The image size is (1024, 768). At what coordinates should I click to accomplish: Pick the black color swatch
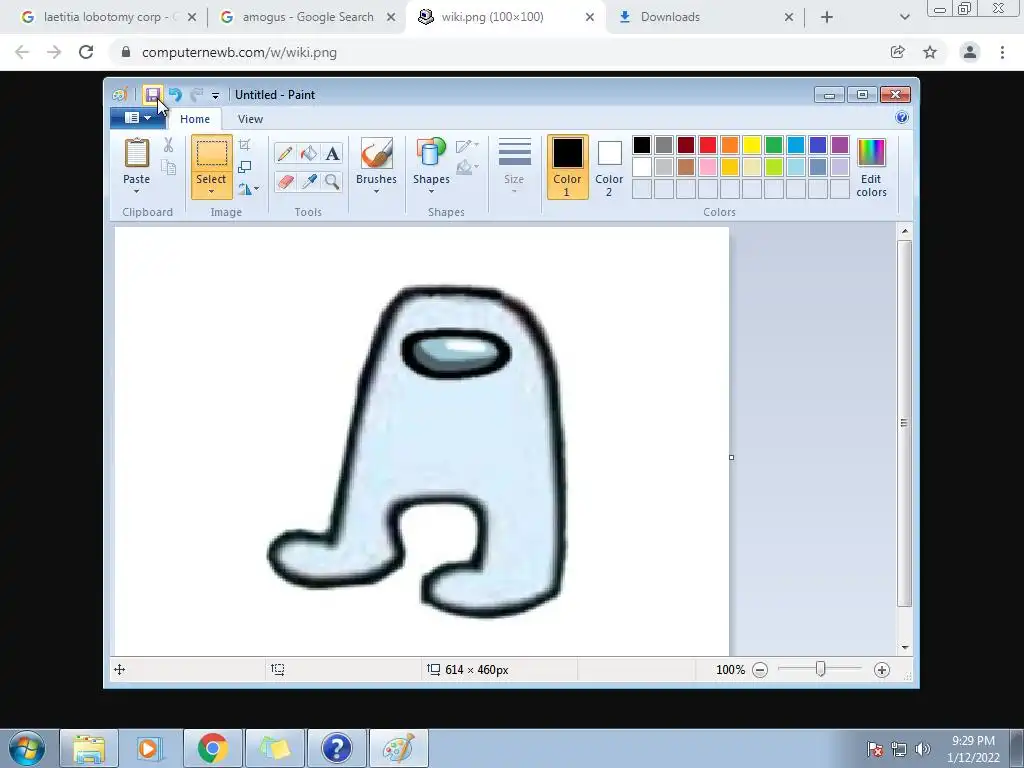point(642,145)
